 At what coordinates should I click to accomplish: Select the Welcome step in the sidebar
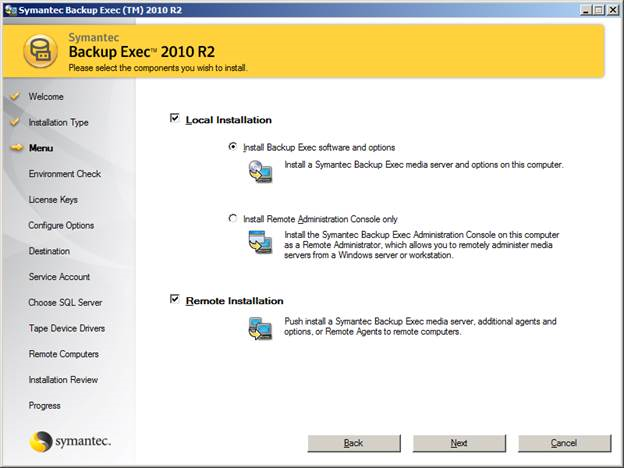(46, 97)
